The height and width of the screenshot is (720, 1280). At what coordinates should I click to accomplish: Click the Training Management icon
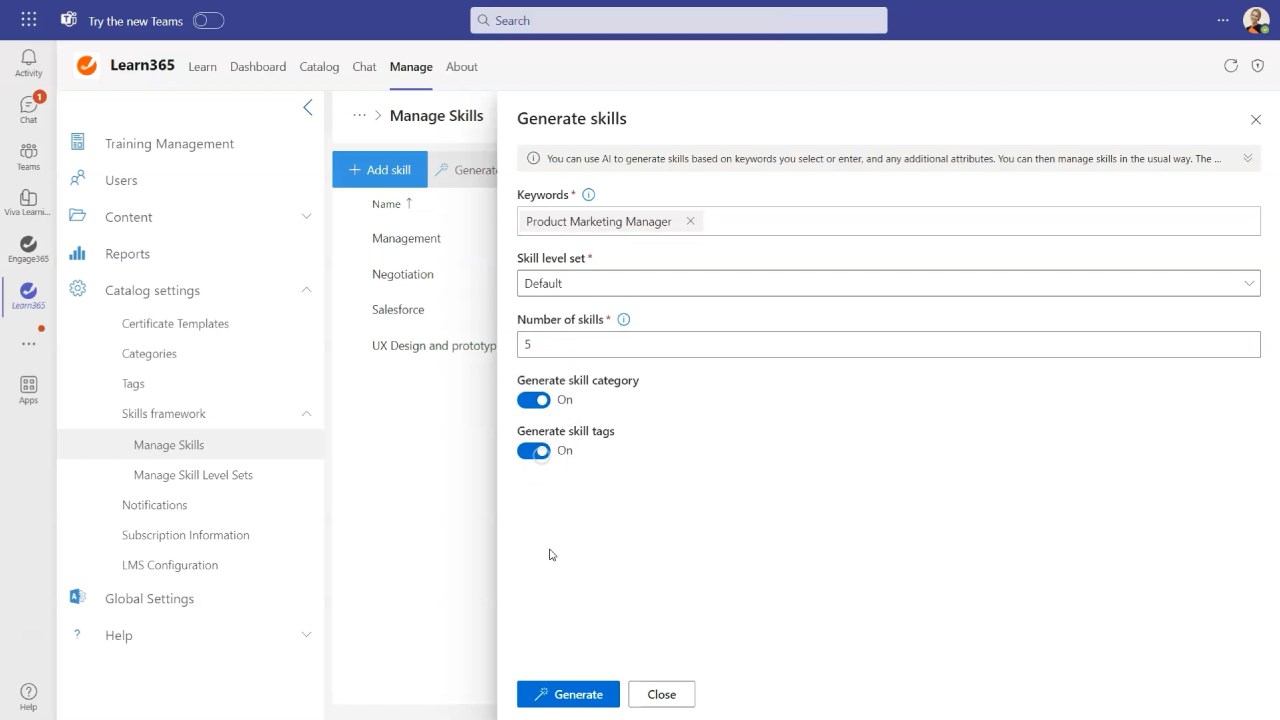point(78,143)
